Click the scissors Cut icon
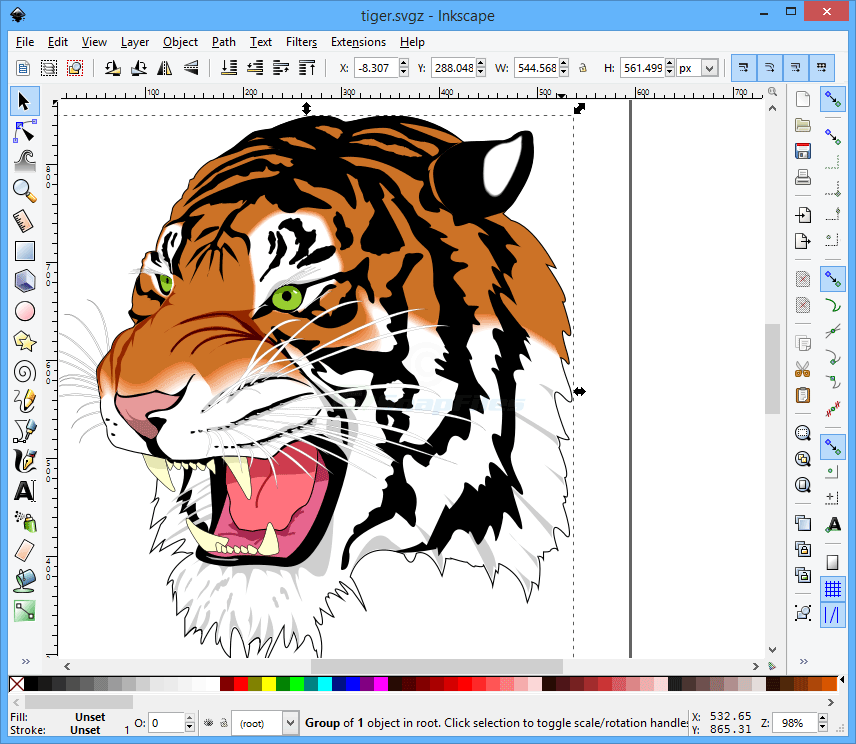The height and width of the screenshot is (744, 856). [x=802, y=369]
